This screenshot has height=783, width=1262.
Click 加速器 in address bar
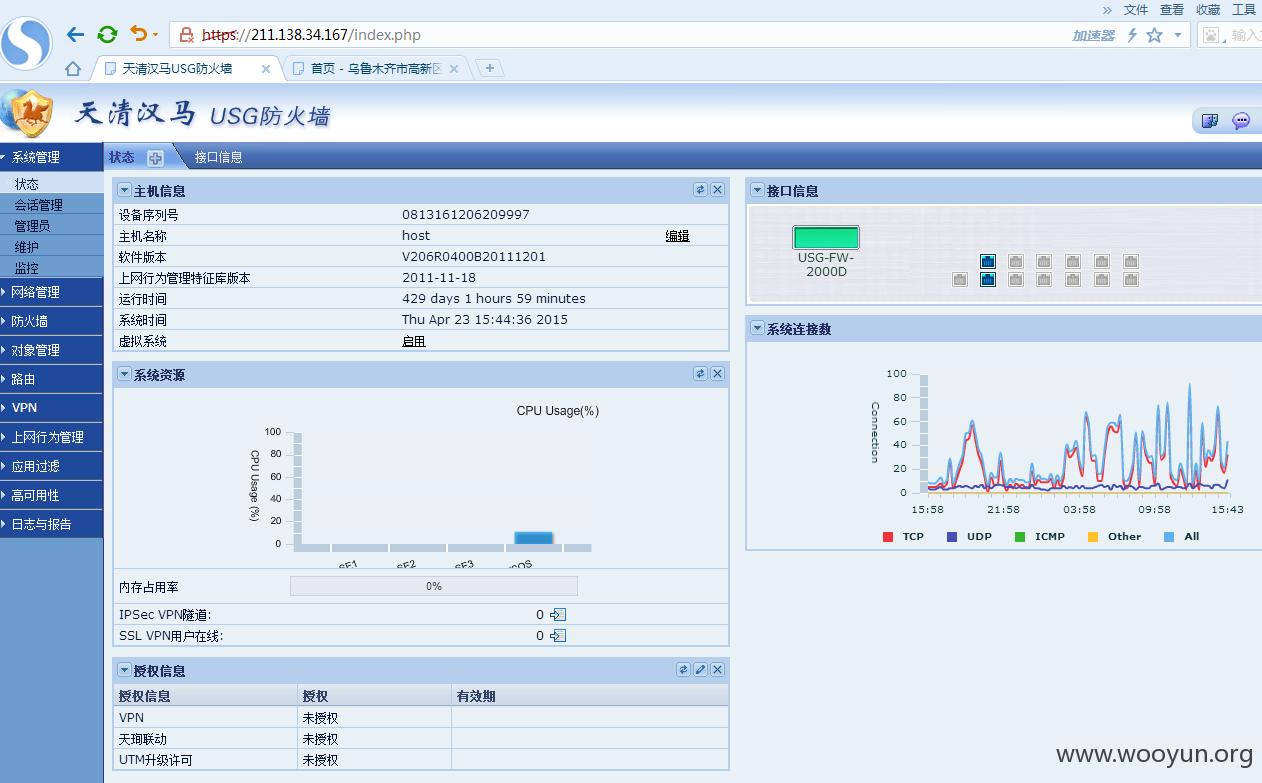point(1093,35)
